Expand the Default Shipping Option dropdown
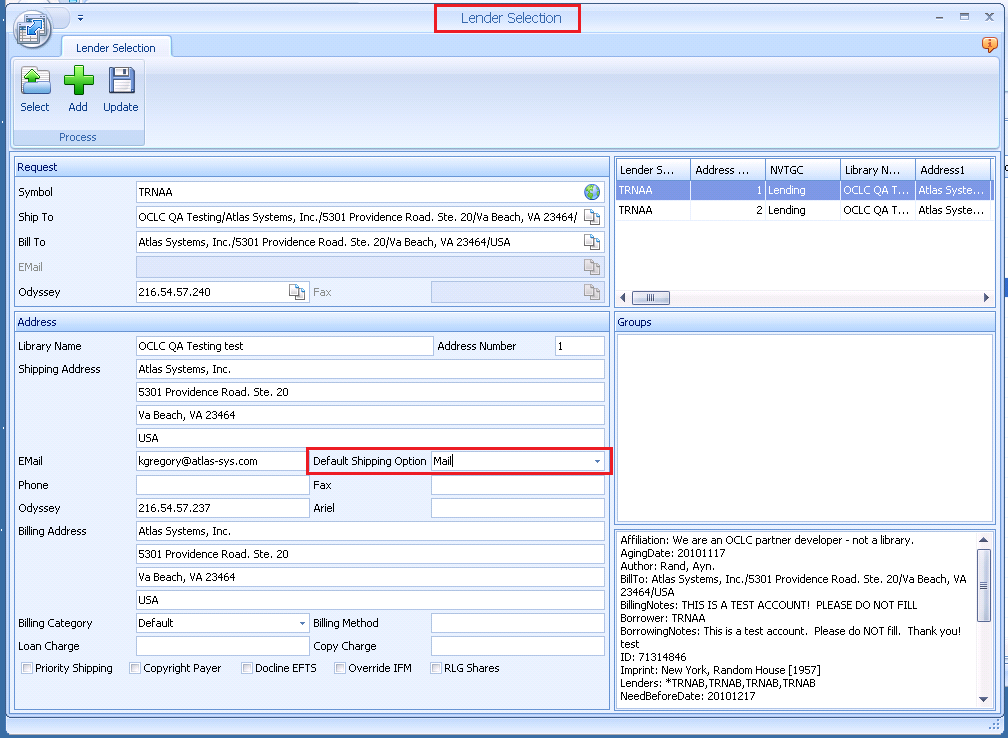This screenshot has width=1008, height=738. point(597,462)
